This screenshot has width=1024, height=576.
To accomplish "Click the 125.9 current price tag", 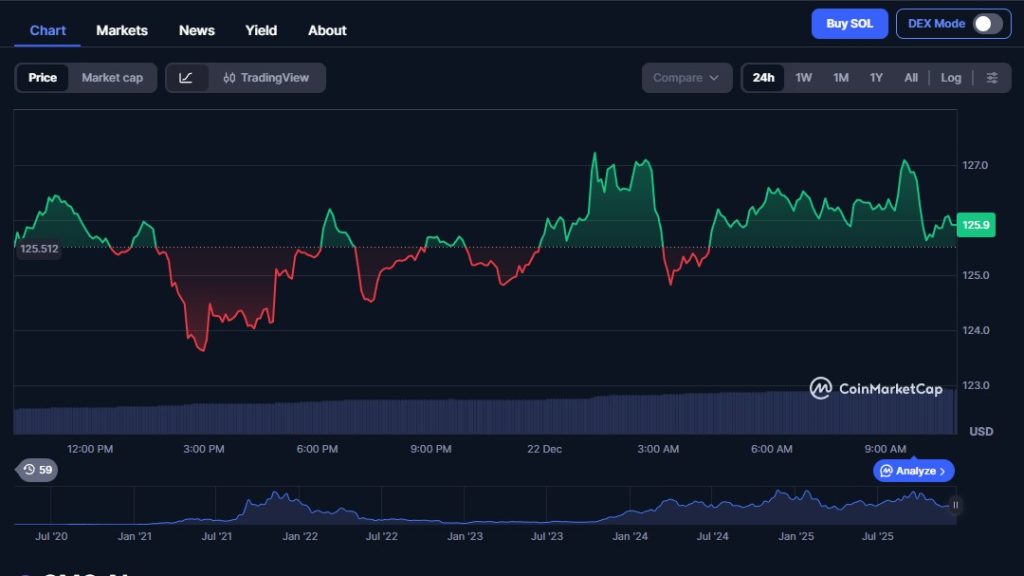I will coord(975,225).
